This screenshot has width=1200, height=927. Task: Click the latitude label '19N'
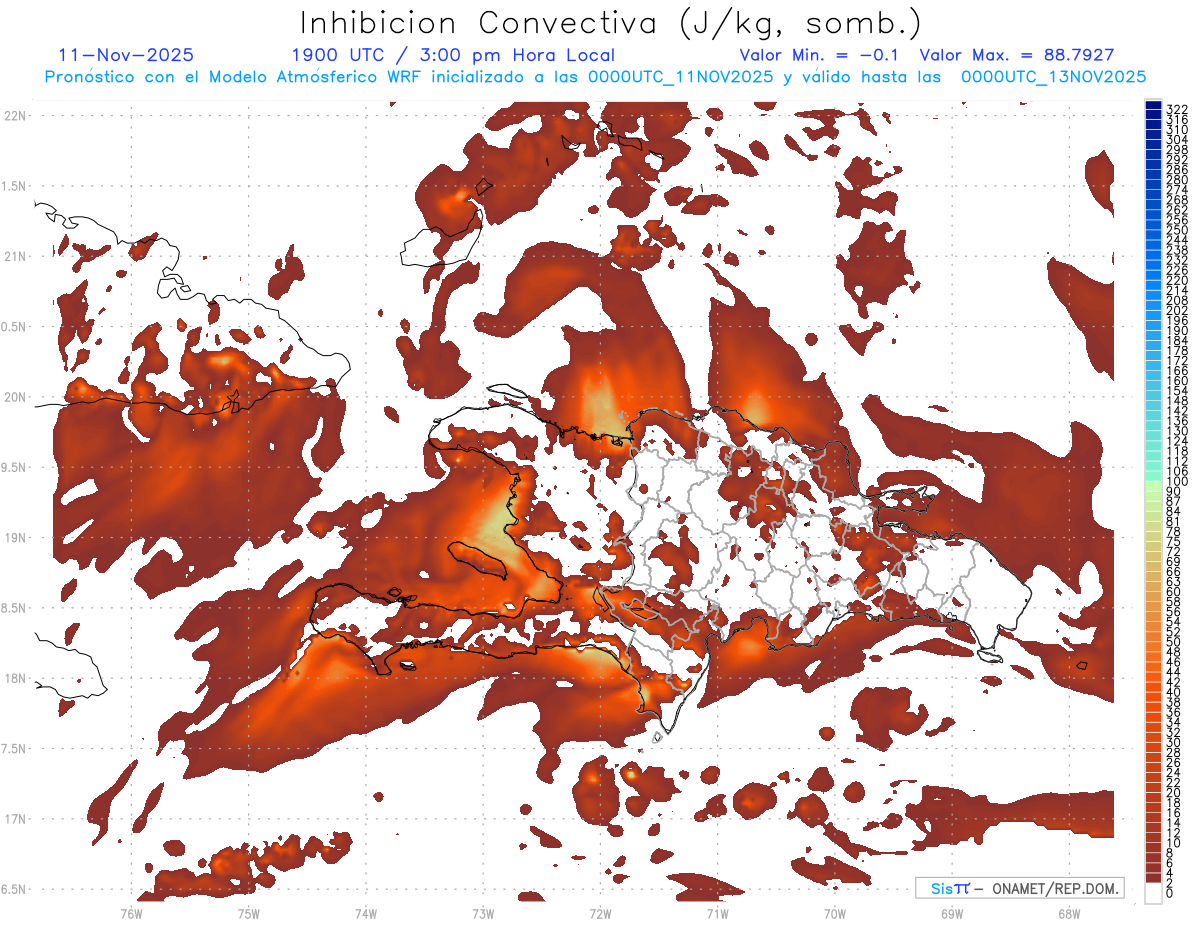point(15,538)
